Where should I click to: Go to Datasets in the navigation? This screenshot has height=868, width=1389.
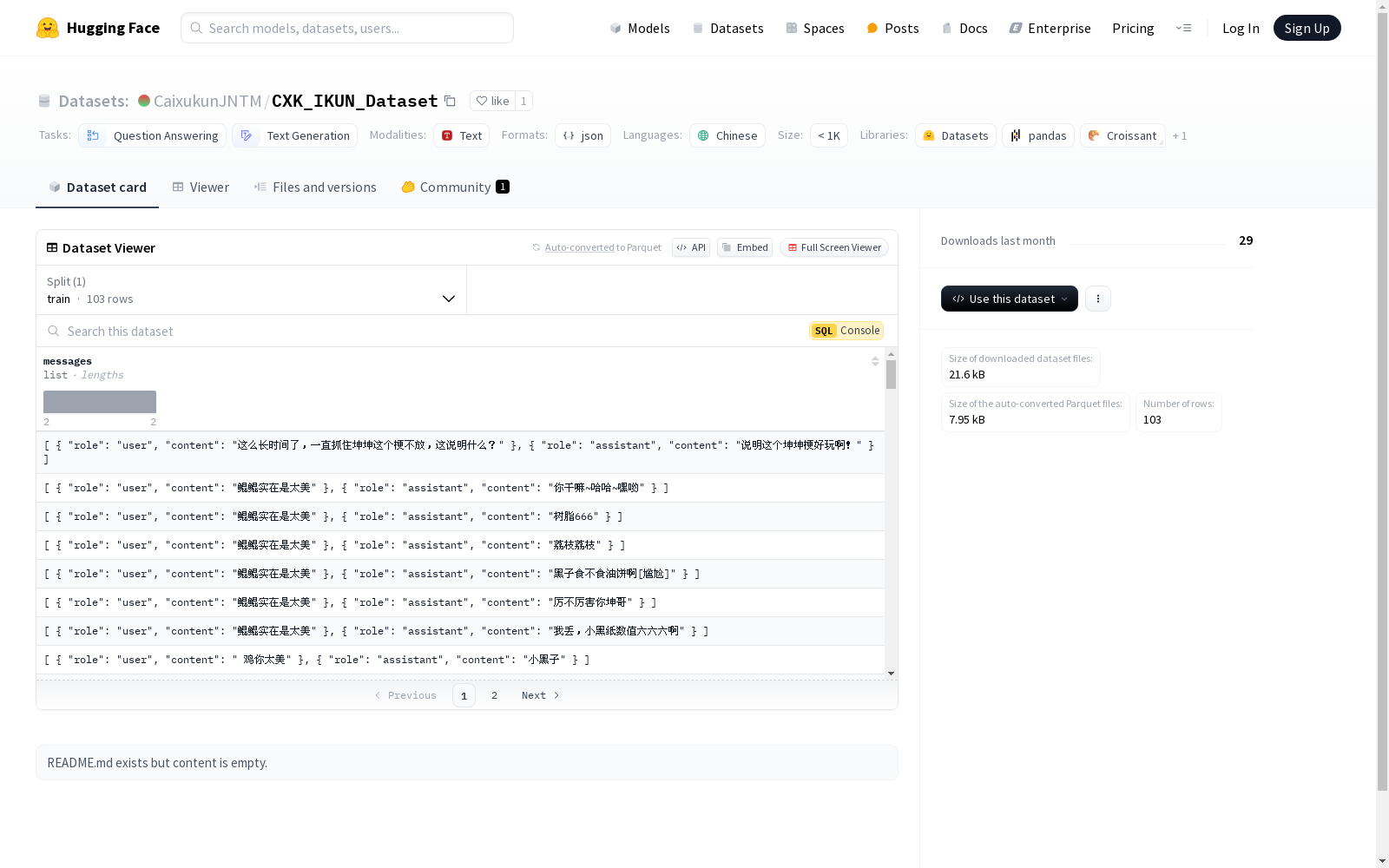pyautogui.click(x=727, y=28)
